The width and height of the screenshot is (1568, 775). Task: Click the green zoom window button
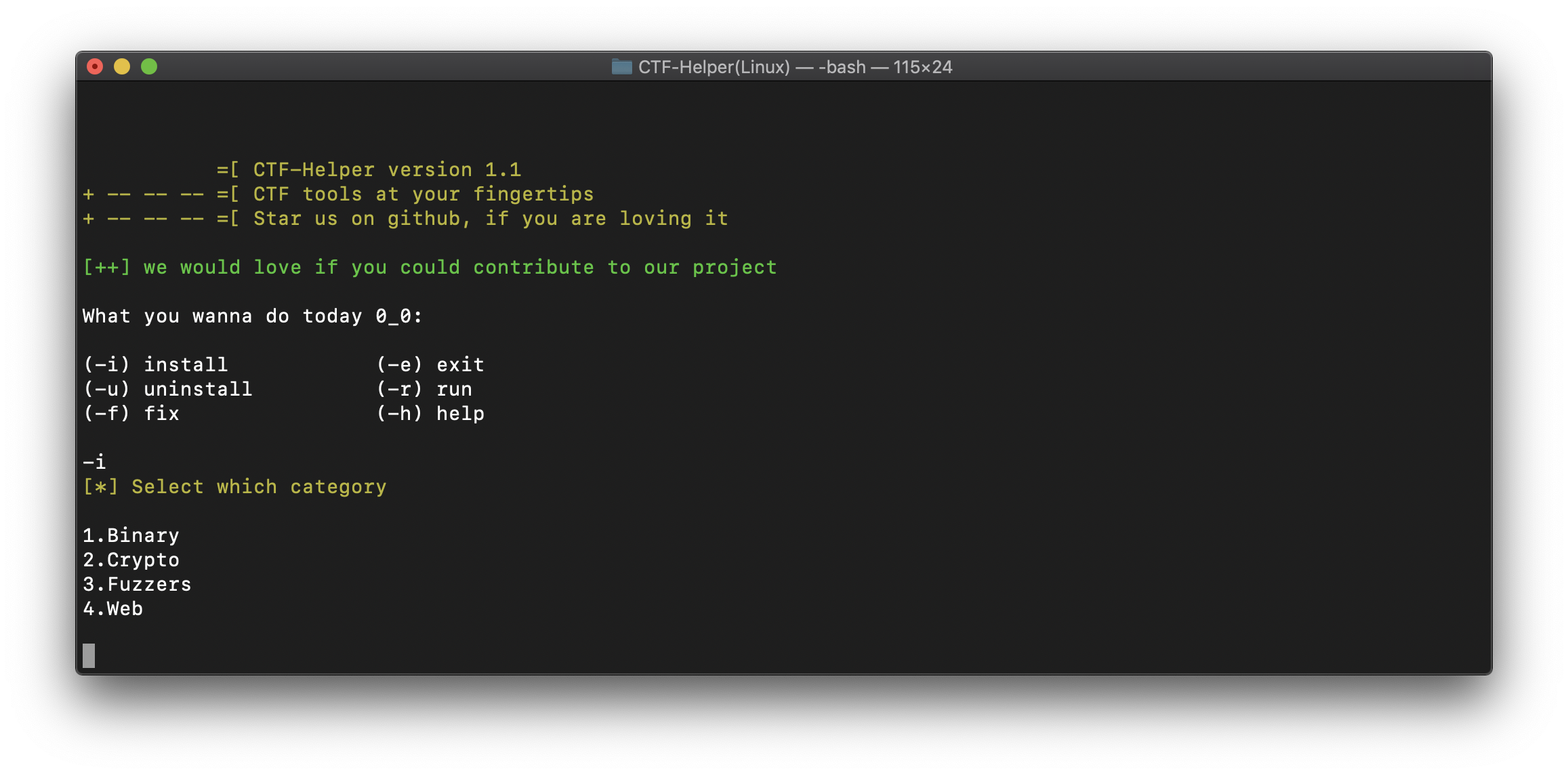149,66
